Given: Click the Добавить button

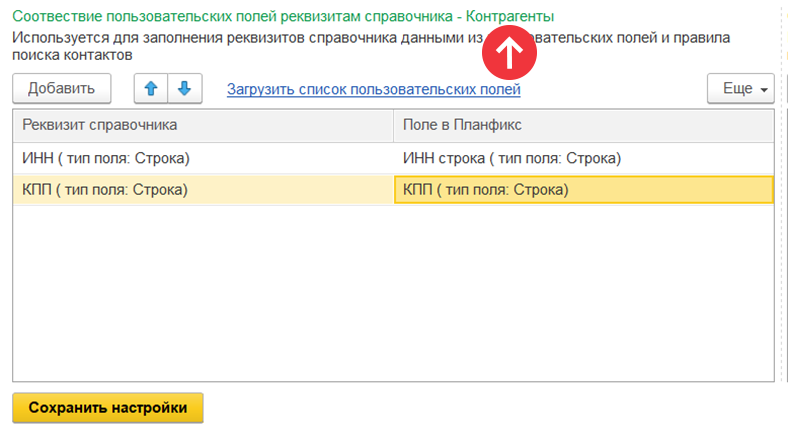Looking at the screenshot, I should [62, 89].
